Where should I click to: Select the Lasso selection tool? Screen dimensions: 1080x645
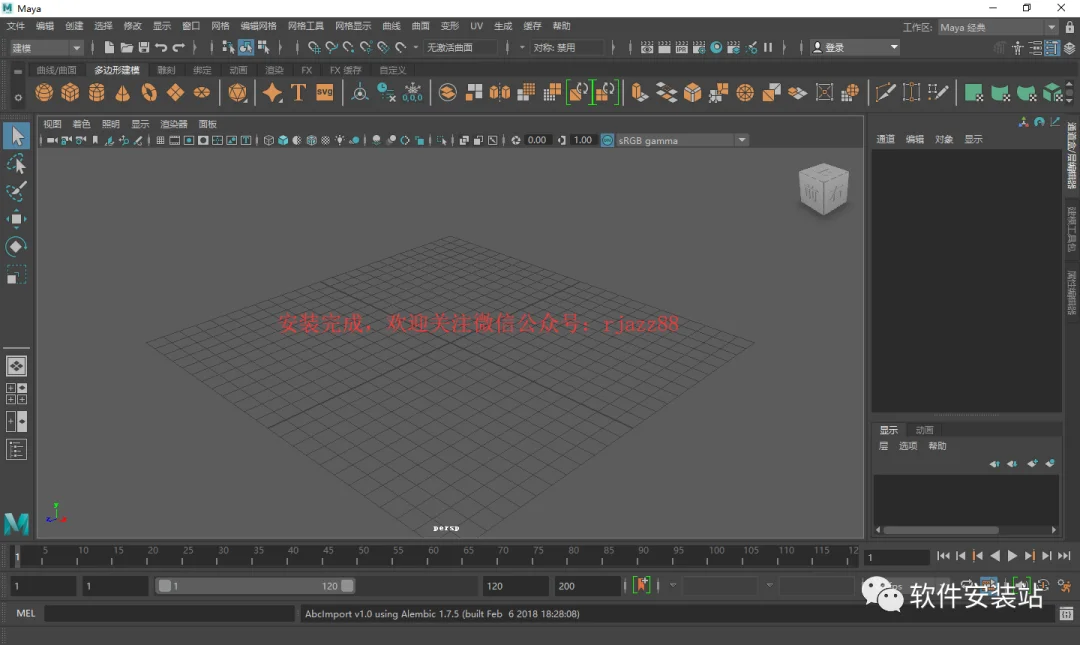click(16, 164)
